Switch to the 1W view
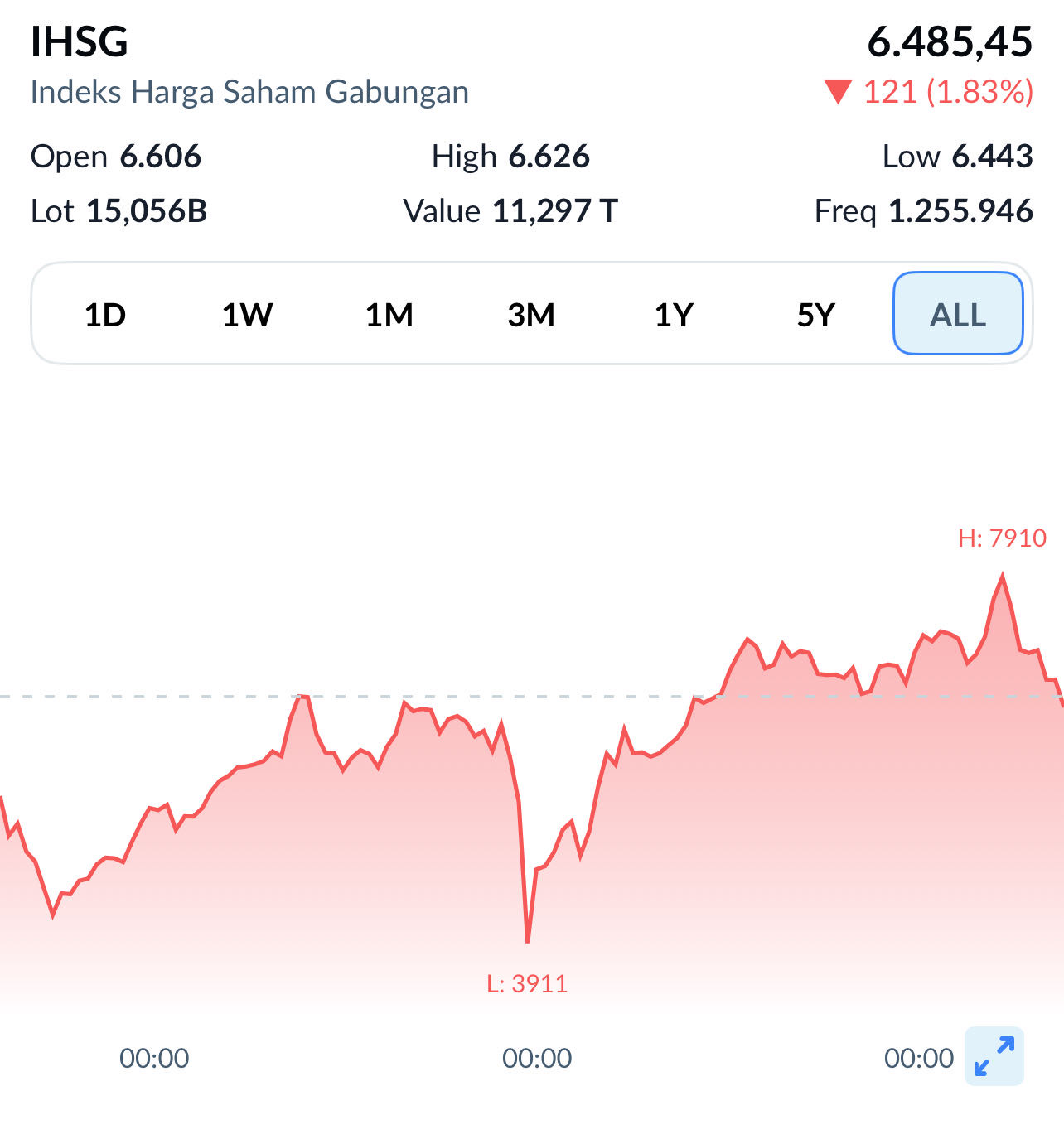Screen dimensions: 1064x1144 point(246,314)
